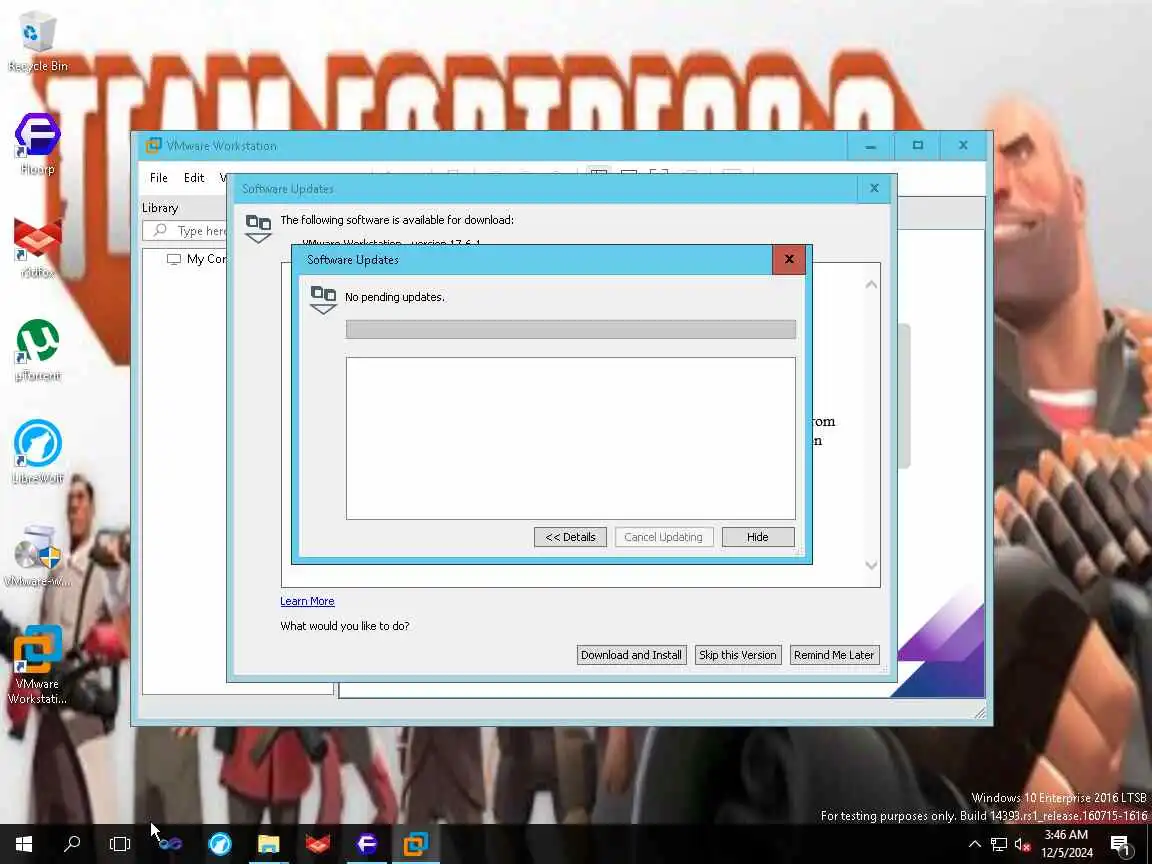Minimize the VMware Workstation window
The image size is (1152, 864).
click(871, 145)
